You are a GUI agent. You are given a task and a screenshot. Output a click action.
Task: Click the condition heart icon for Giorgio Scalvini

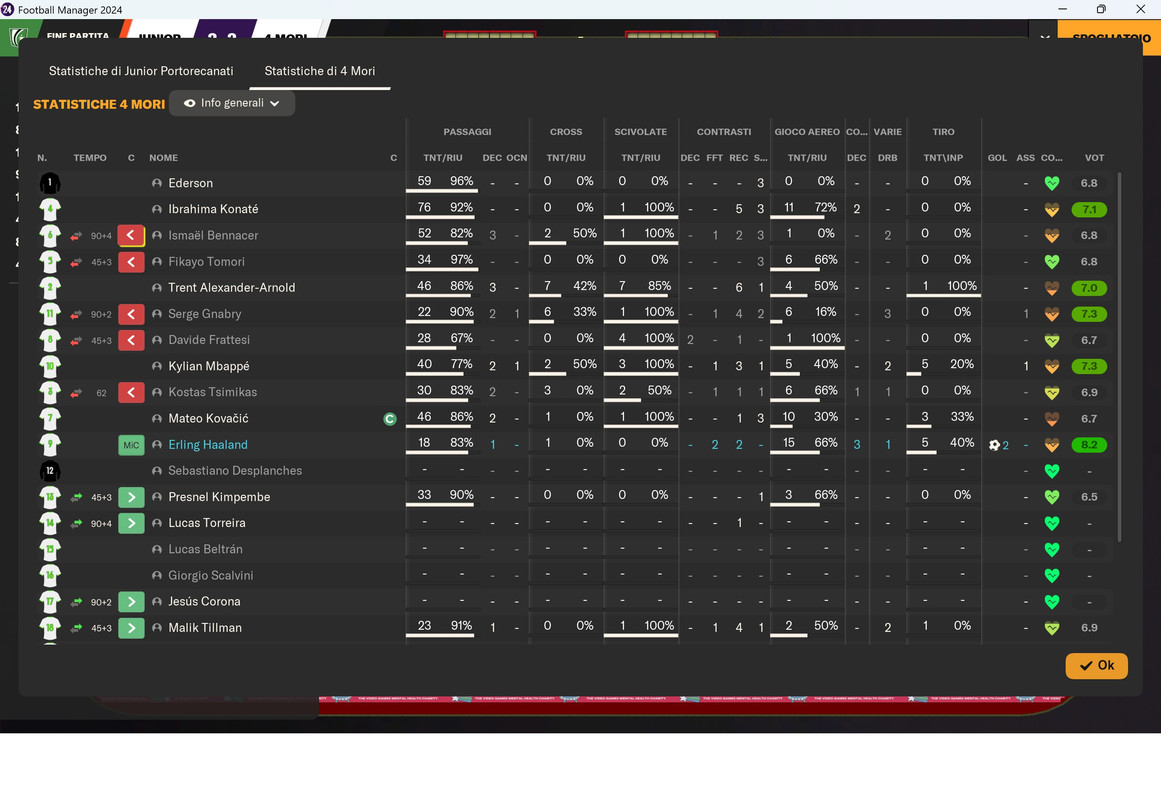click(x=1051, y=576)
